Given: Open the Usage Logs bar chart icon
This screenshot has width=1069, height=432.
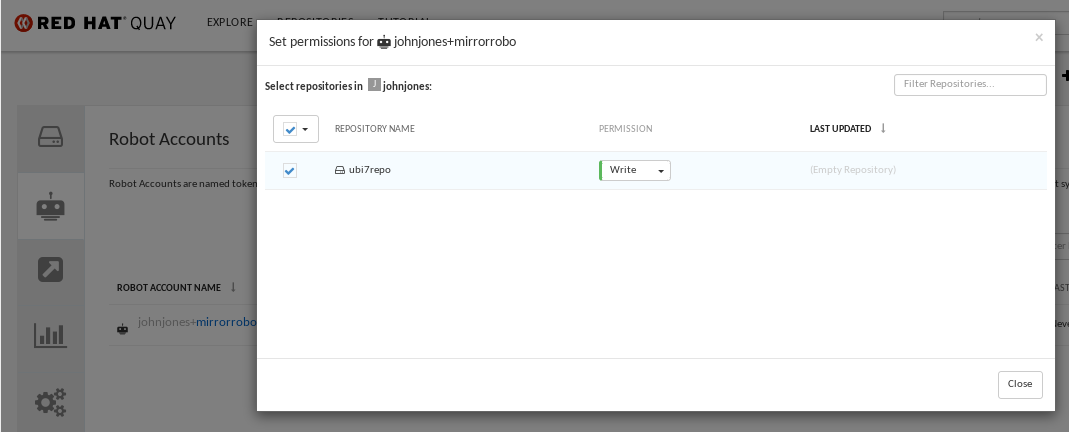Looking at the screenshot, I should [x=51, y=335].
